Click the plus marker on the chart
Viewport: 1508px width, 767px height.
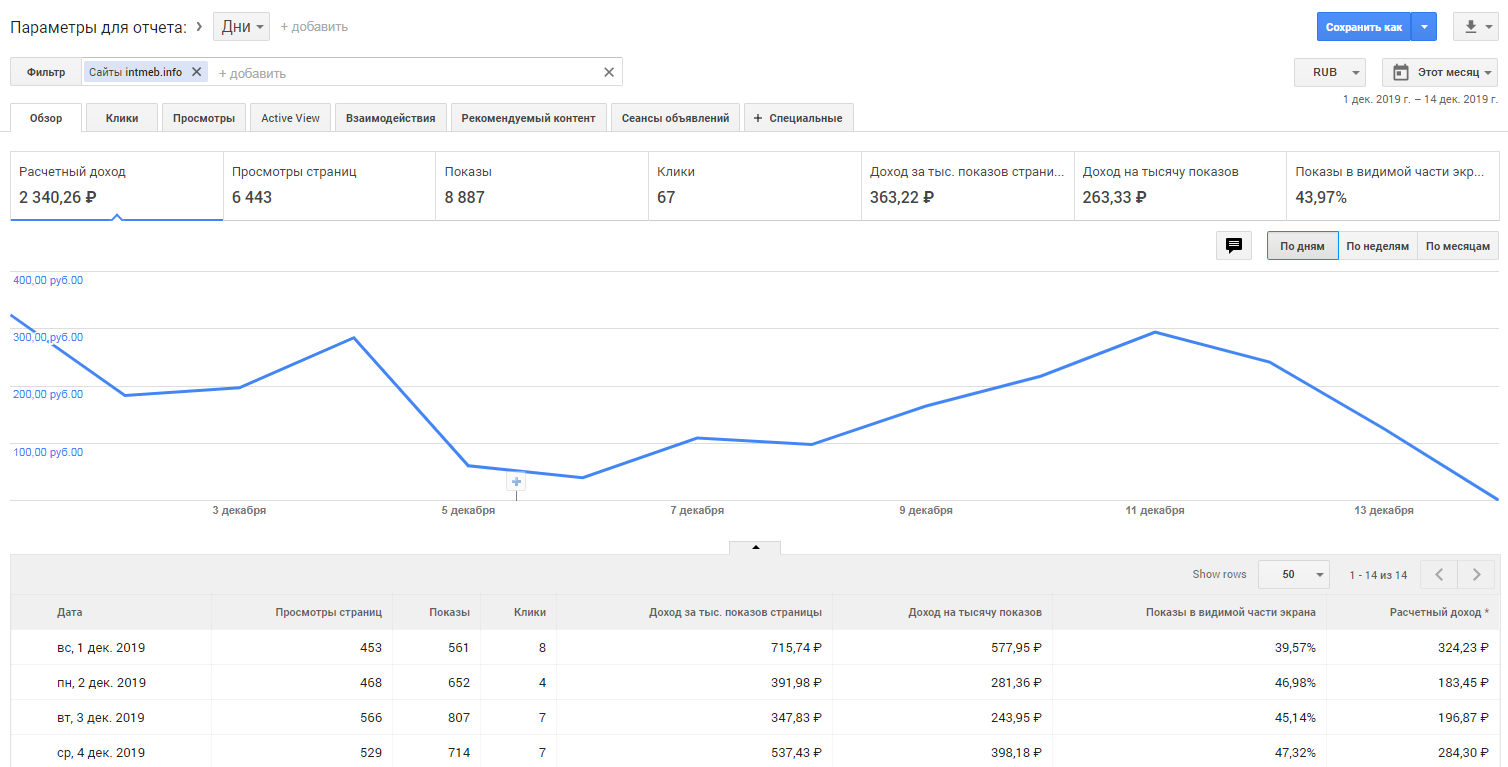(x=516, y=482)
